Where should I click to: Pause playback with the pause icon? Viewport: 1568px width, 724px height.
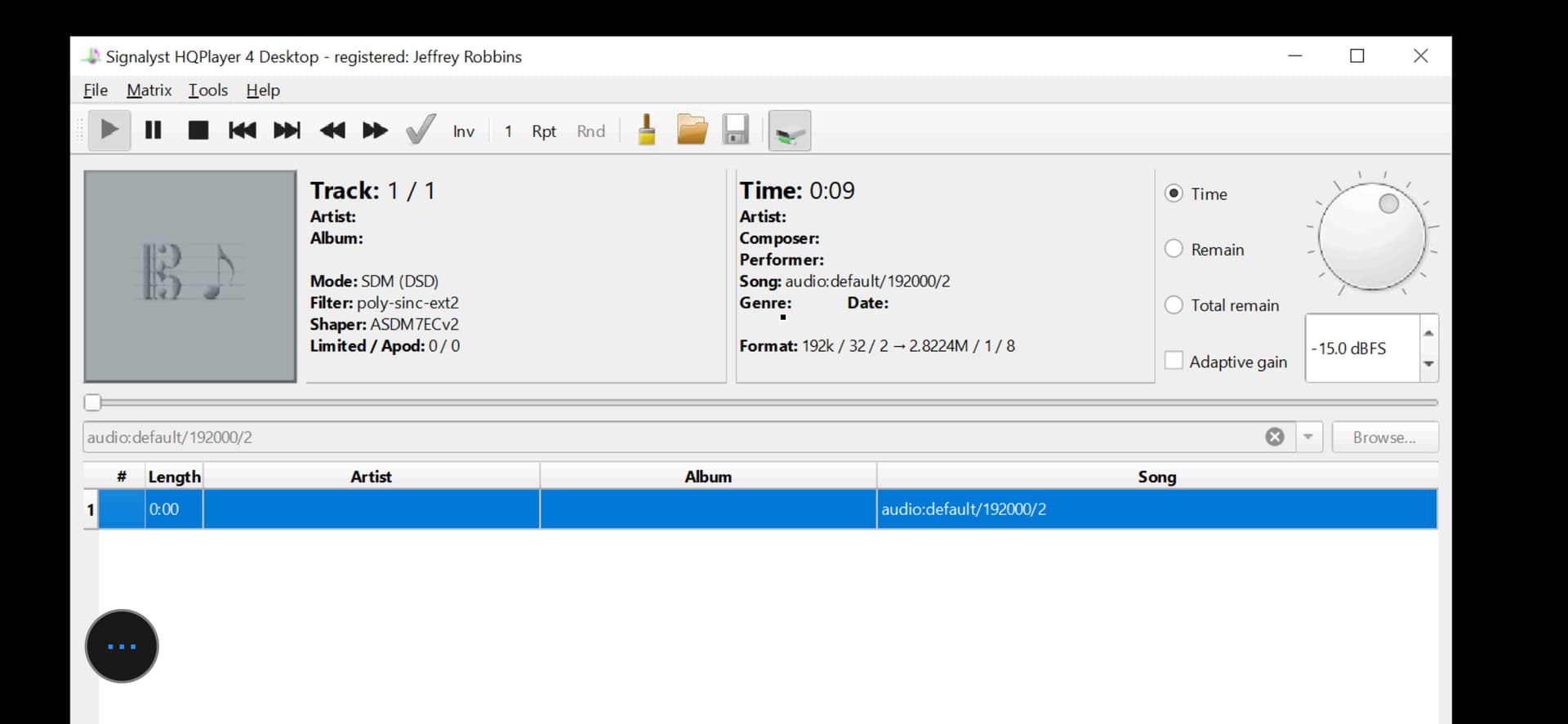point(153,131)
